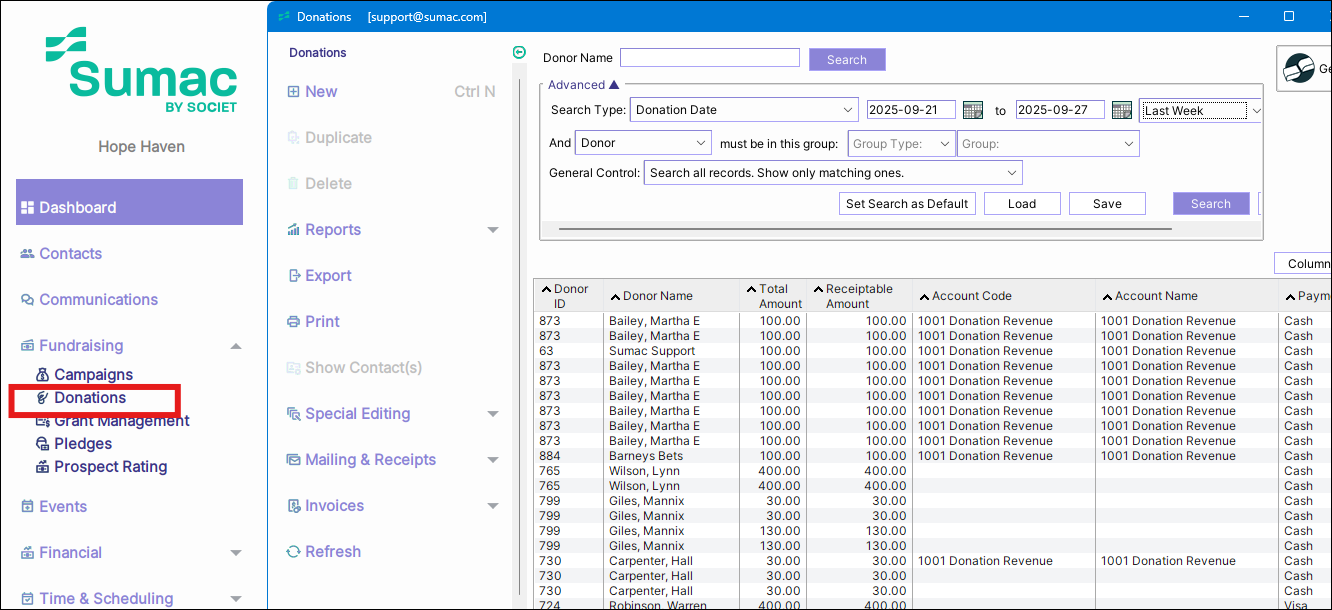
Task: Collapse the Advanced search section
Action: [614, 85]
